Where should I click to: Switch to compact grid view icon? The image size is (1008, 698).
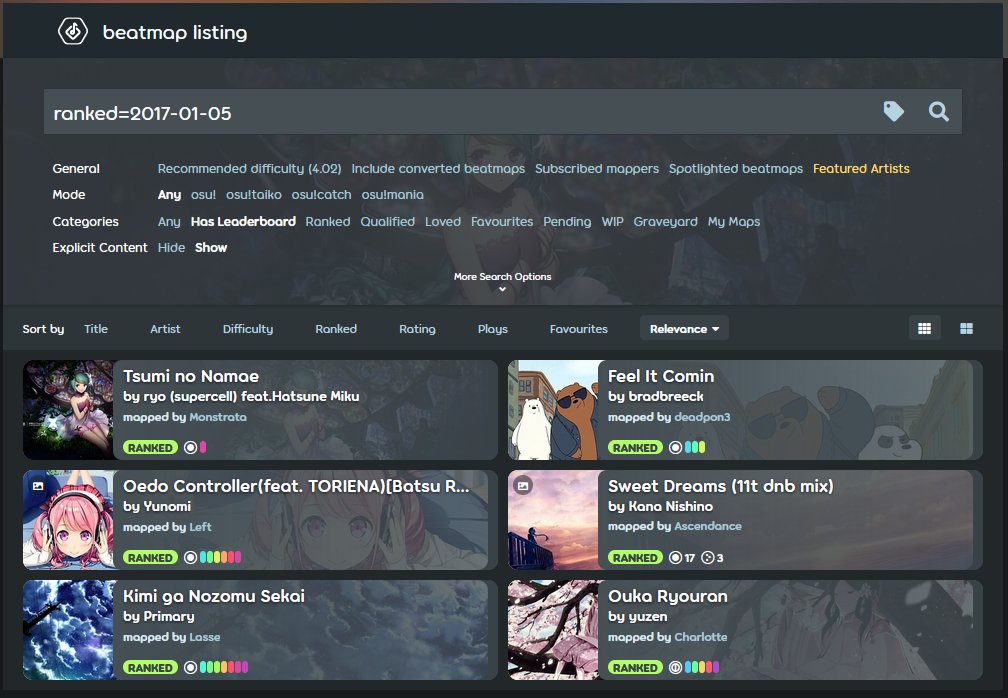coord(924,328)
